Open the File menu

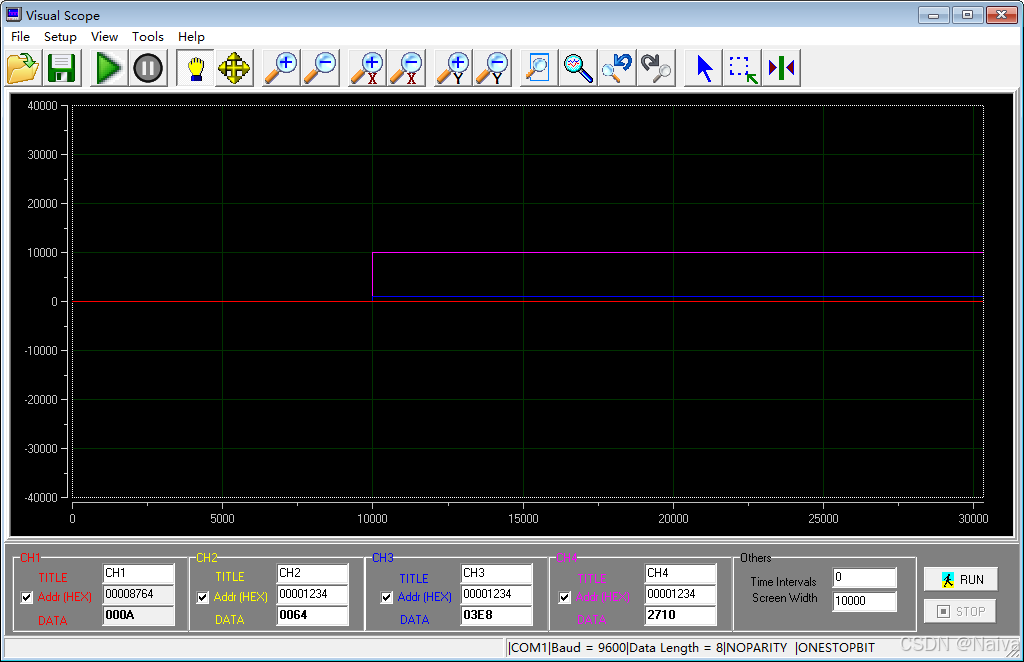click(20, 37)
